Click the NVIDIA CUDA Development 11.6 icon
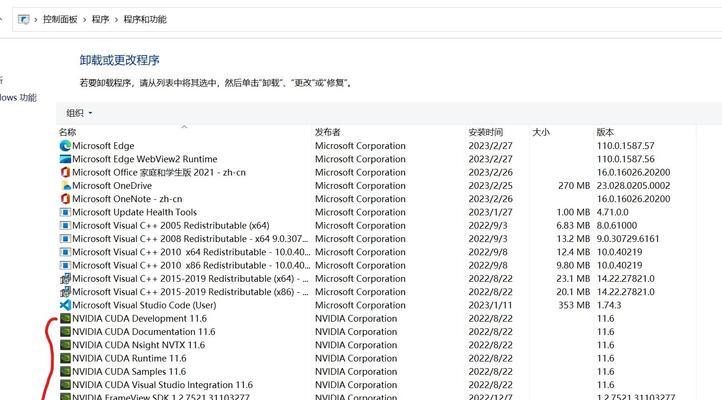Screen dimensions: 722x400 [x=65, y=319]
